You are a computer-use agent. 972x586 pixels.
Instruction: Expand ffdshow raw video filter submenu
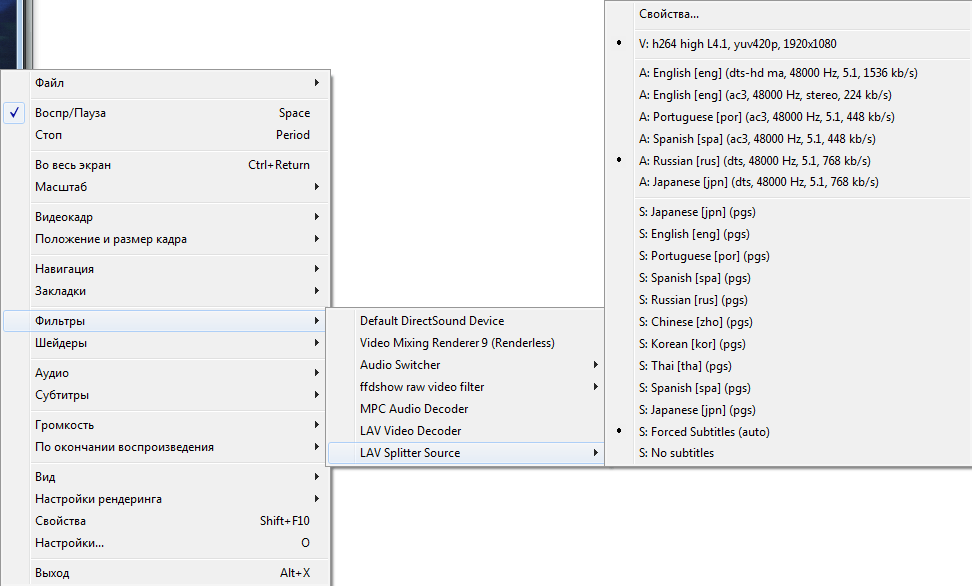click(422, 387)
